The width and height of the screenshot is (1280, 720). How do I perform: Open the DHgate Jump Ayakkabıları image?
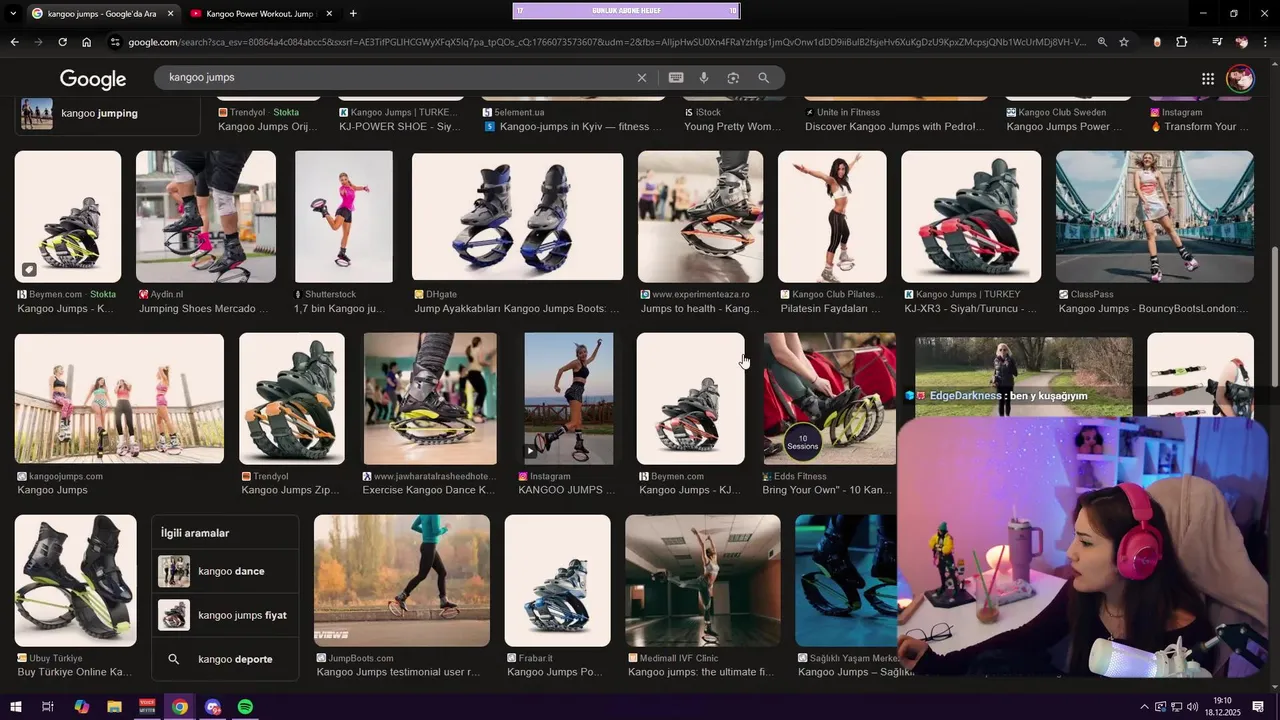(517, 217)
